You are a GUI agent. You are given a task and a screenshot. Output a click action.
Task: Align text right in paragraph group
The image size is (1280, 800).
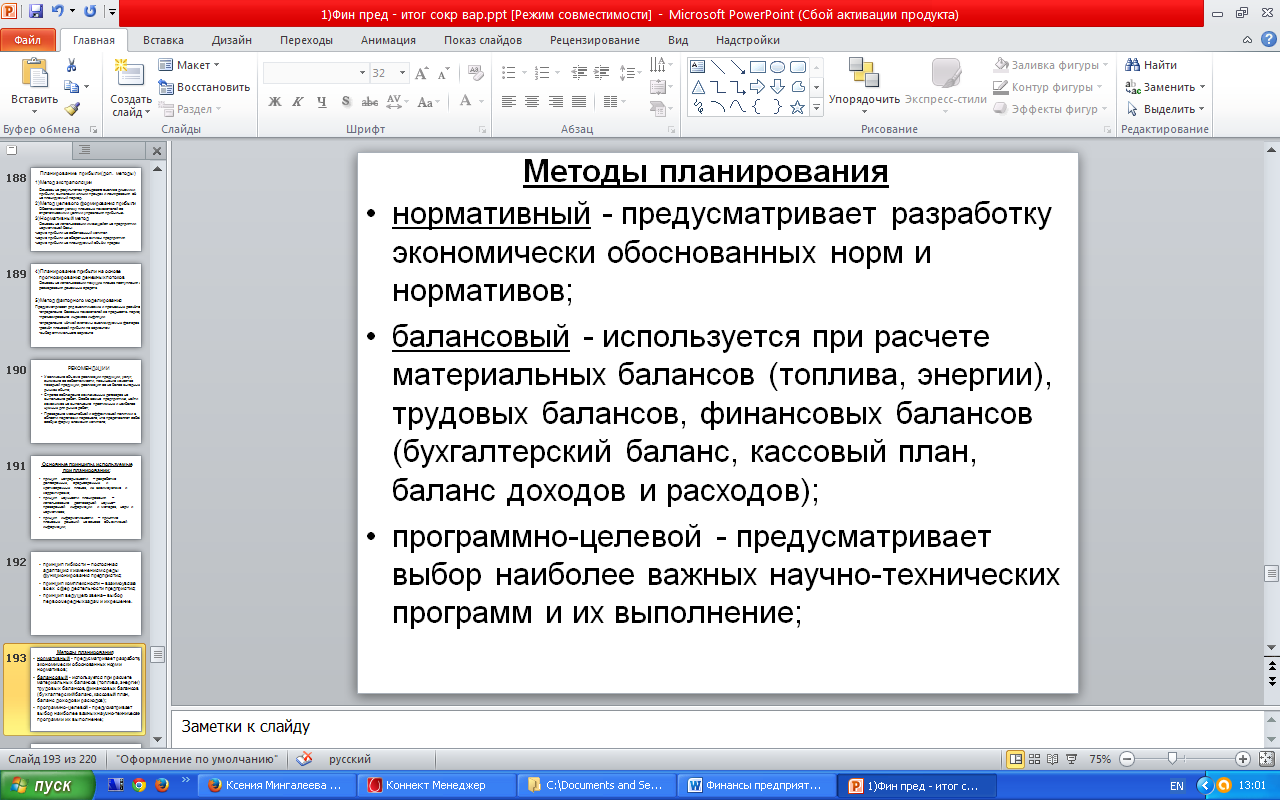(555, 102)
